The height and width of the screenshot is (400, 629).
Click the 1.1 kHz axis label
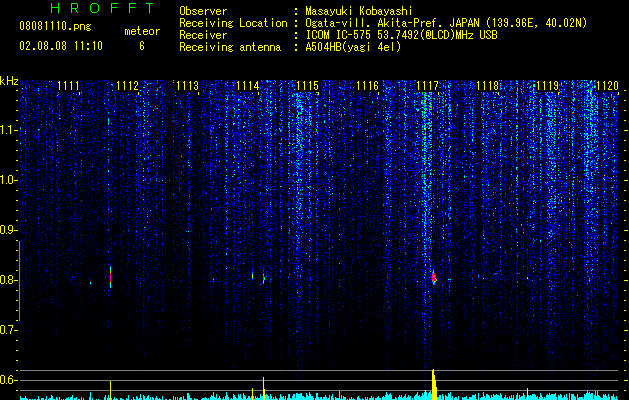pos(8,130)
